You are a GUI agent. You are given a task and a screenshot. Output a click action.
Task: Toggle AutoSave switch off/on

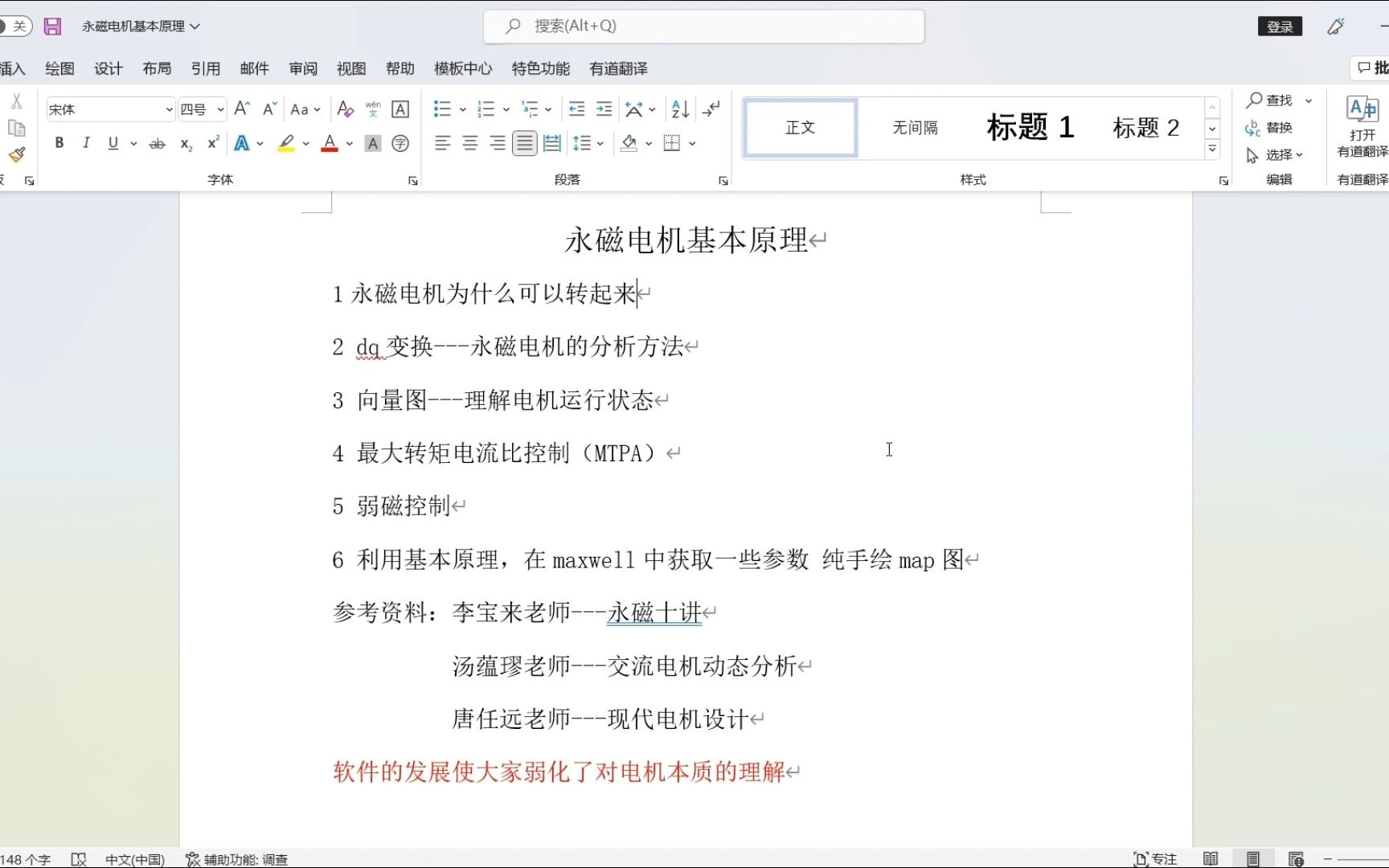pyautogui.click(x=15, y=26)
